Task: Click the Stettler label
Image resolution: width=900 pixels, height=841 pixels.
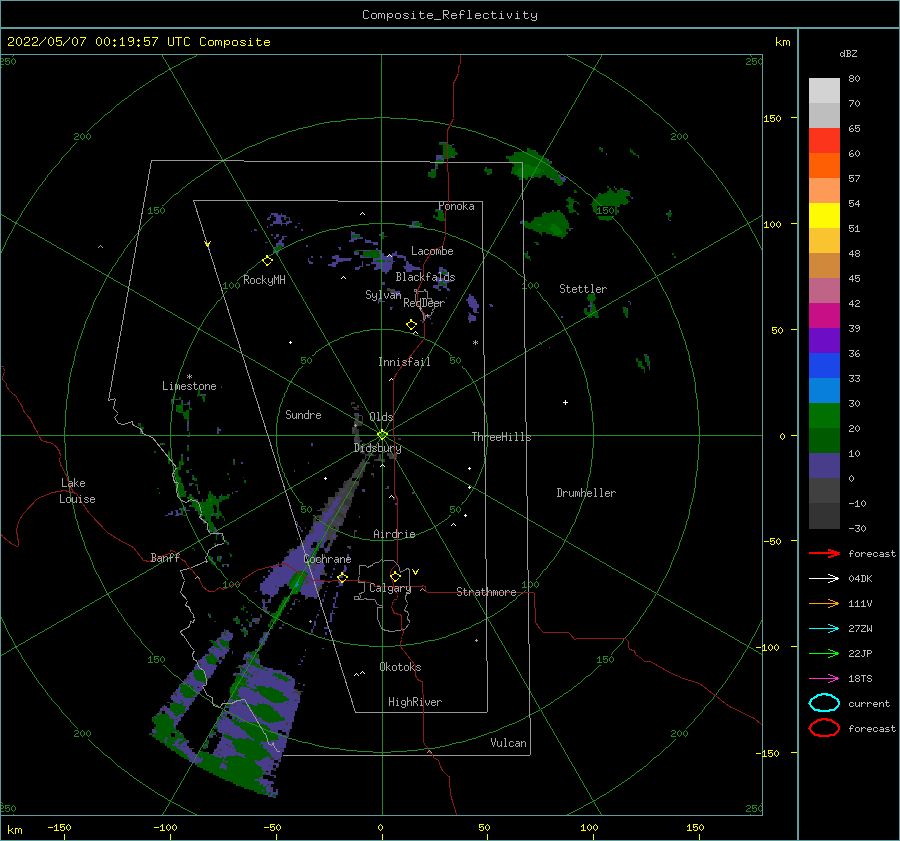Action: pos(583,289)
